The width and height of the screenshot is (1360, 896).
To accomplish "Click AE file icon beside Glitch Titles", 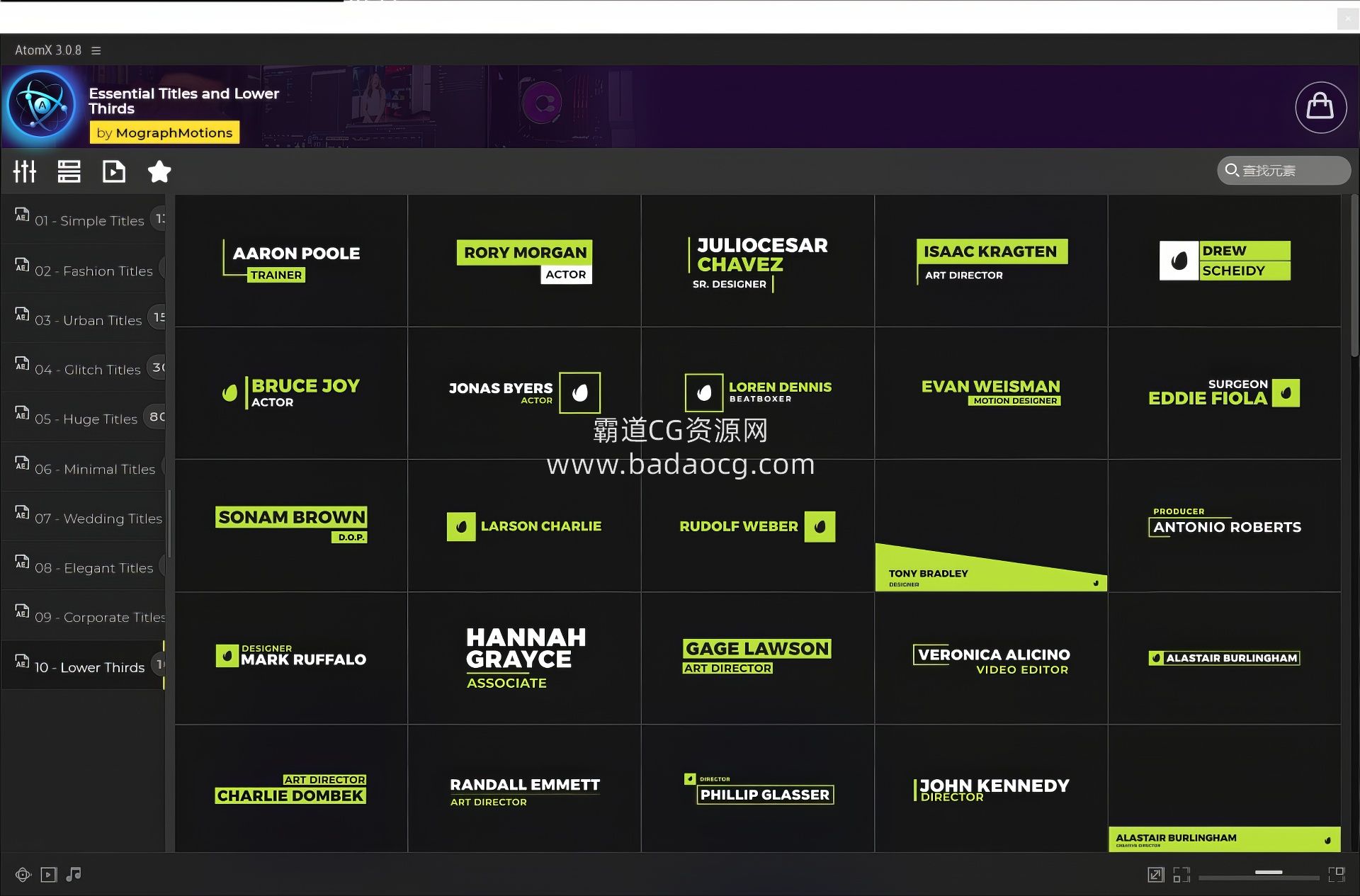I will point(22,363).
